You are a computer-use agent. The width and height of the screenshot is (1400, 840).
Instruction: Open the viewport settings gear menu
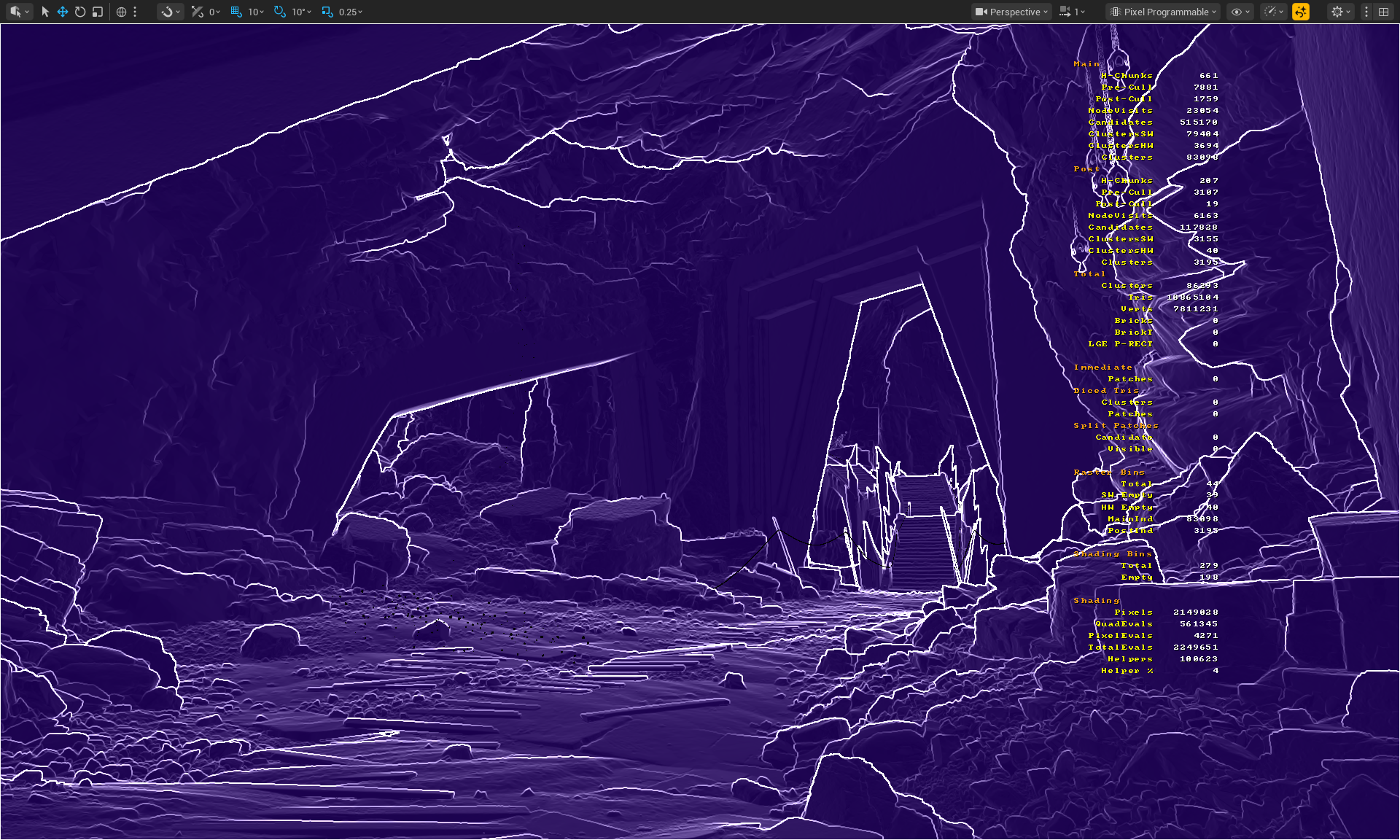1337,12
